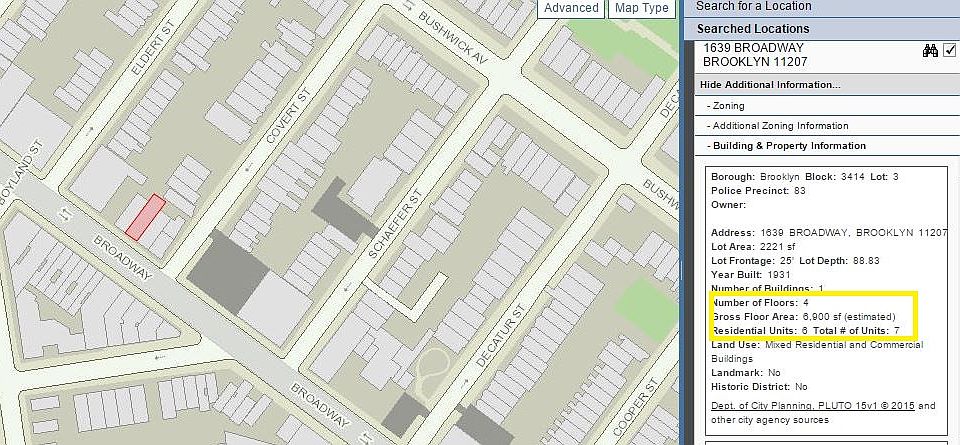This screenshot has width=960, height=445.
Task: Click the binoculars zoom-to-location icon
Action: point(930,50)
